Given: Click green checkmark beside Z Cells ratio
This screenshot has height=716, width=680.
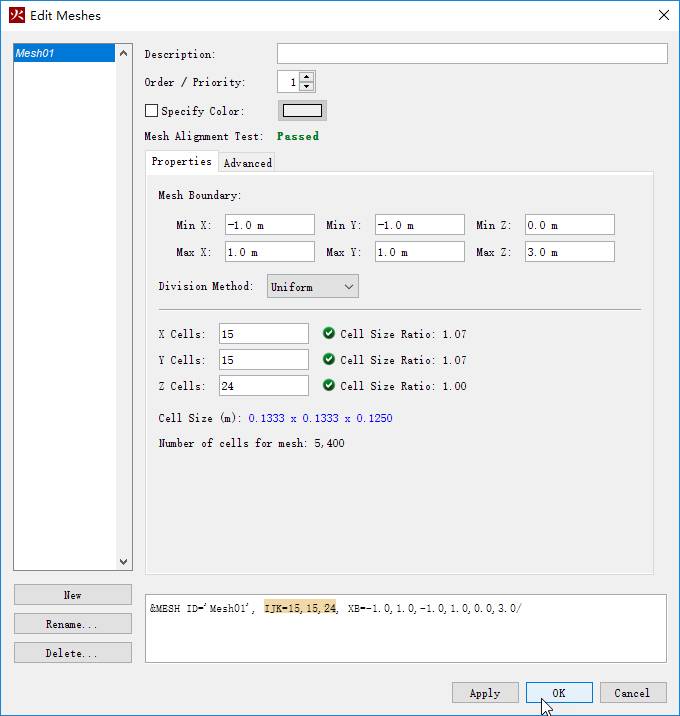Looking at the screenshot, I should click(x=329, y=386).
